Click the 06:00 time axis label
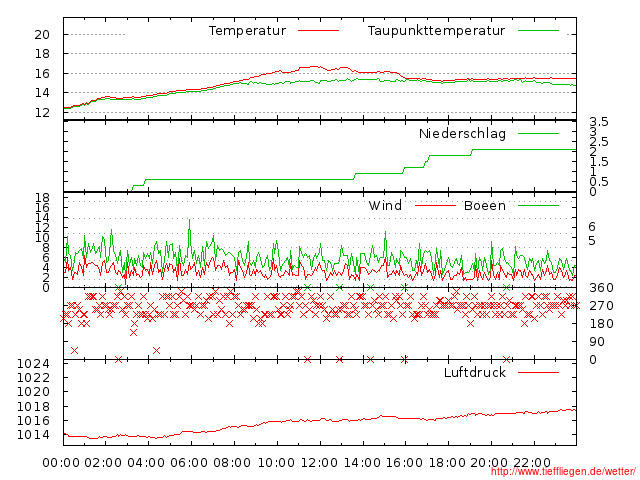640x480 pixels. pos(189,463)
